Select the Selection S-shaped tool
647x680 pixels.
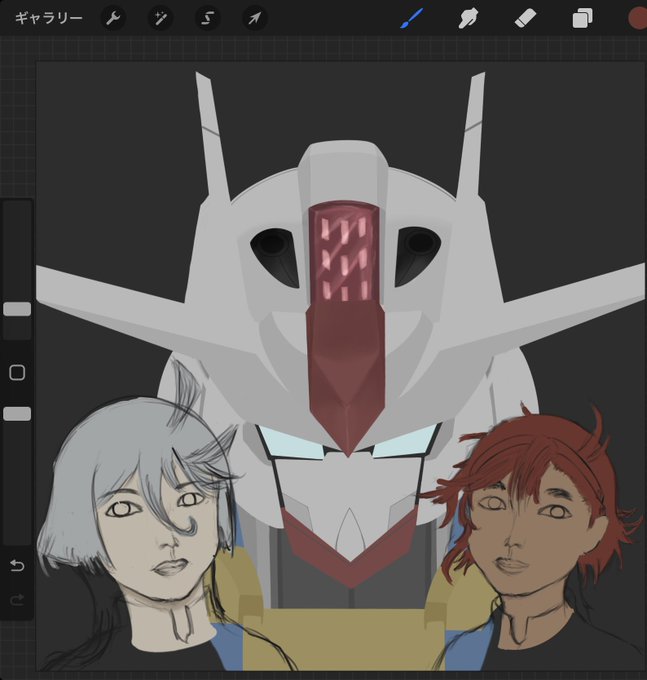click(208, 18)
